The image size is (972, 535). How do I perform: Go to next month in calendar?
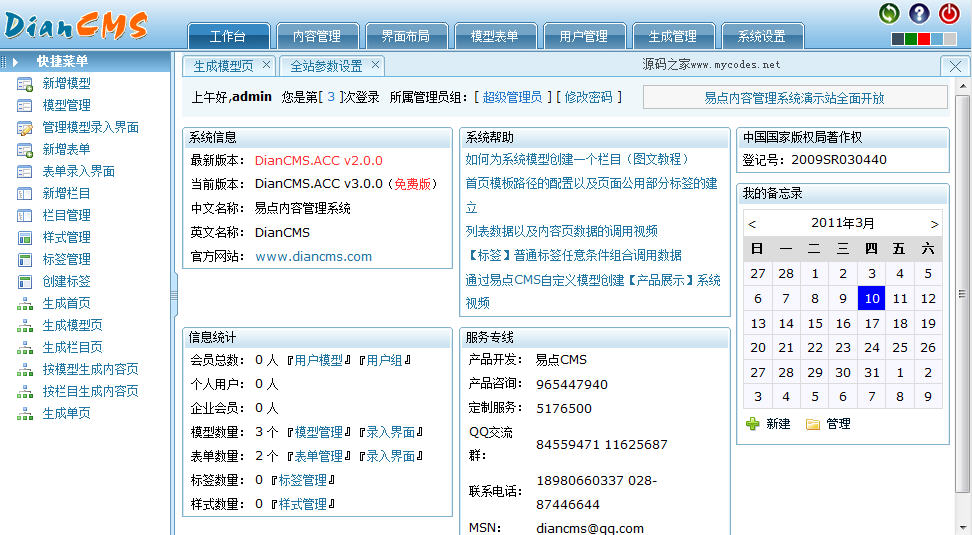[934, 224]
